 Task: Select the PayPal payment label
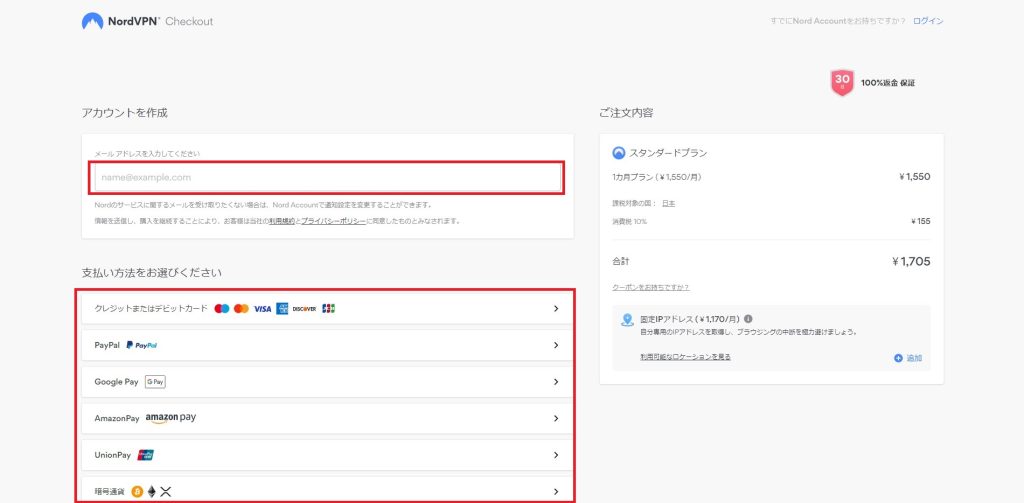click(107, 345)
